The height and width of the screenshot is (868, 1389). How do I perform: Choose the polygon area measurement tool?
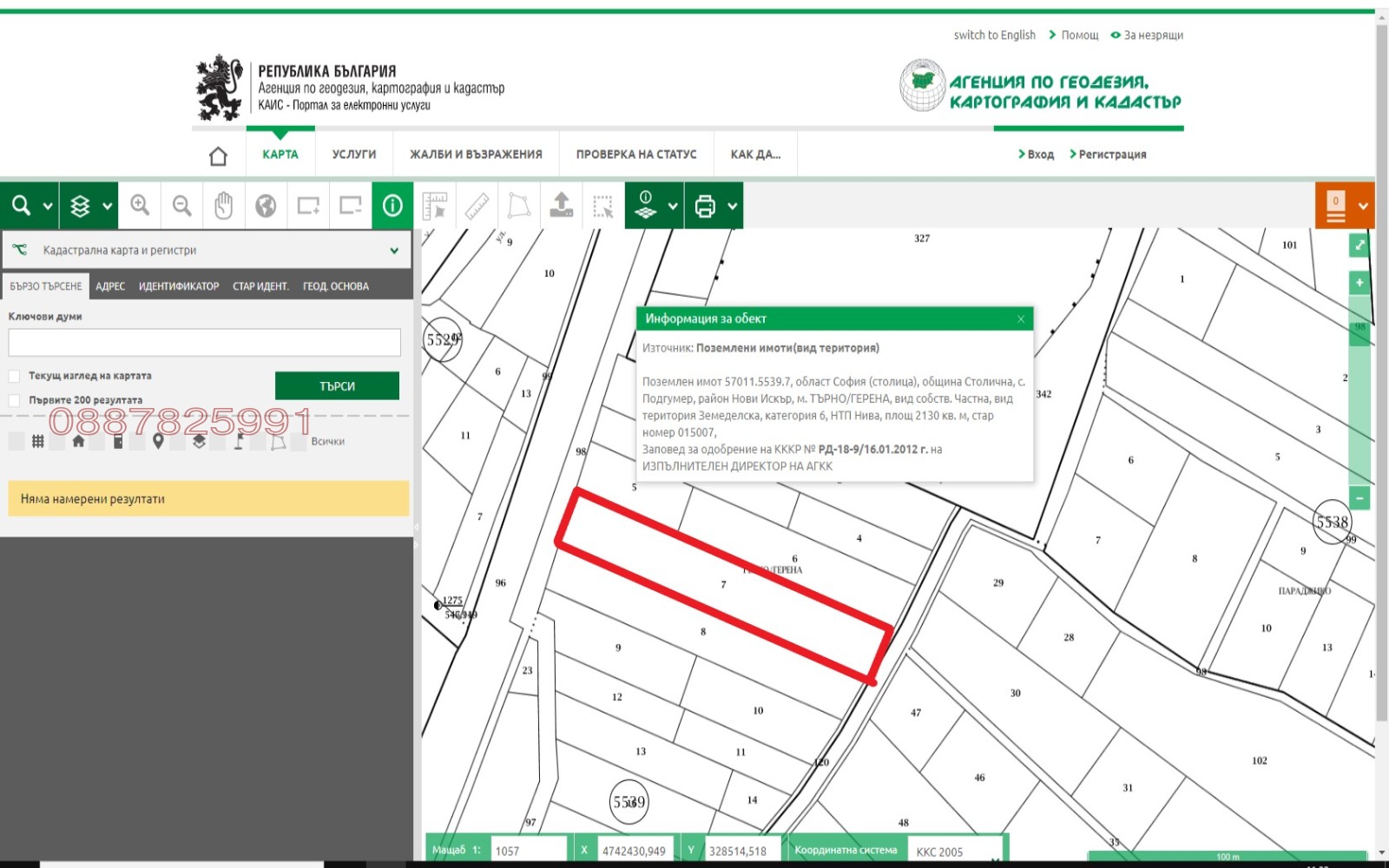518,206
